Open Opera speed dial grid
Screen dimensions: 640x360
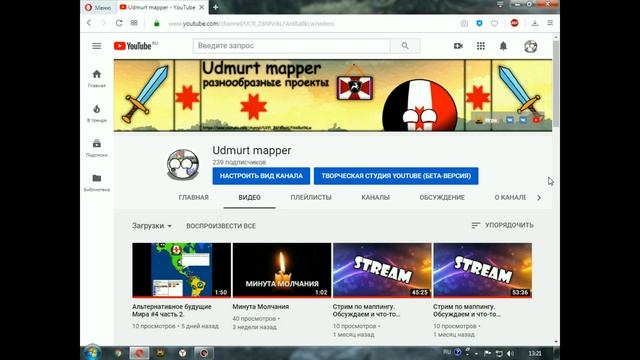[x=134, y=23]
